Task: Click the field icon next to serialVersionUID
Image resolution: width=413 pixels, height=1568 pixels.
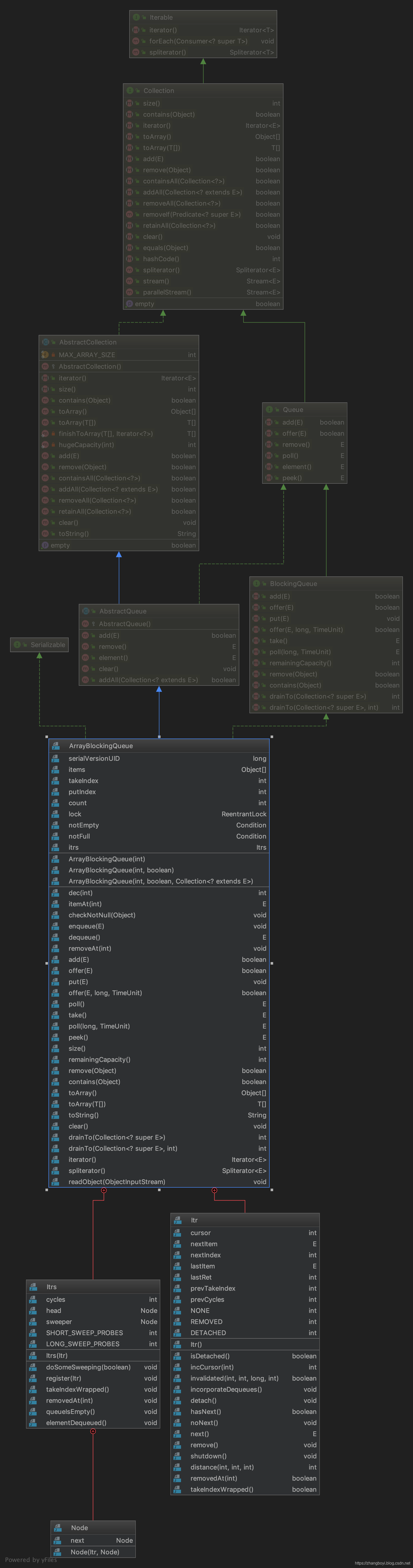Action: pos(55,758)
